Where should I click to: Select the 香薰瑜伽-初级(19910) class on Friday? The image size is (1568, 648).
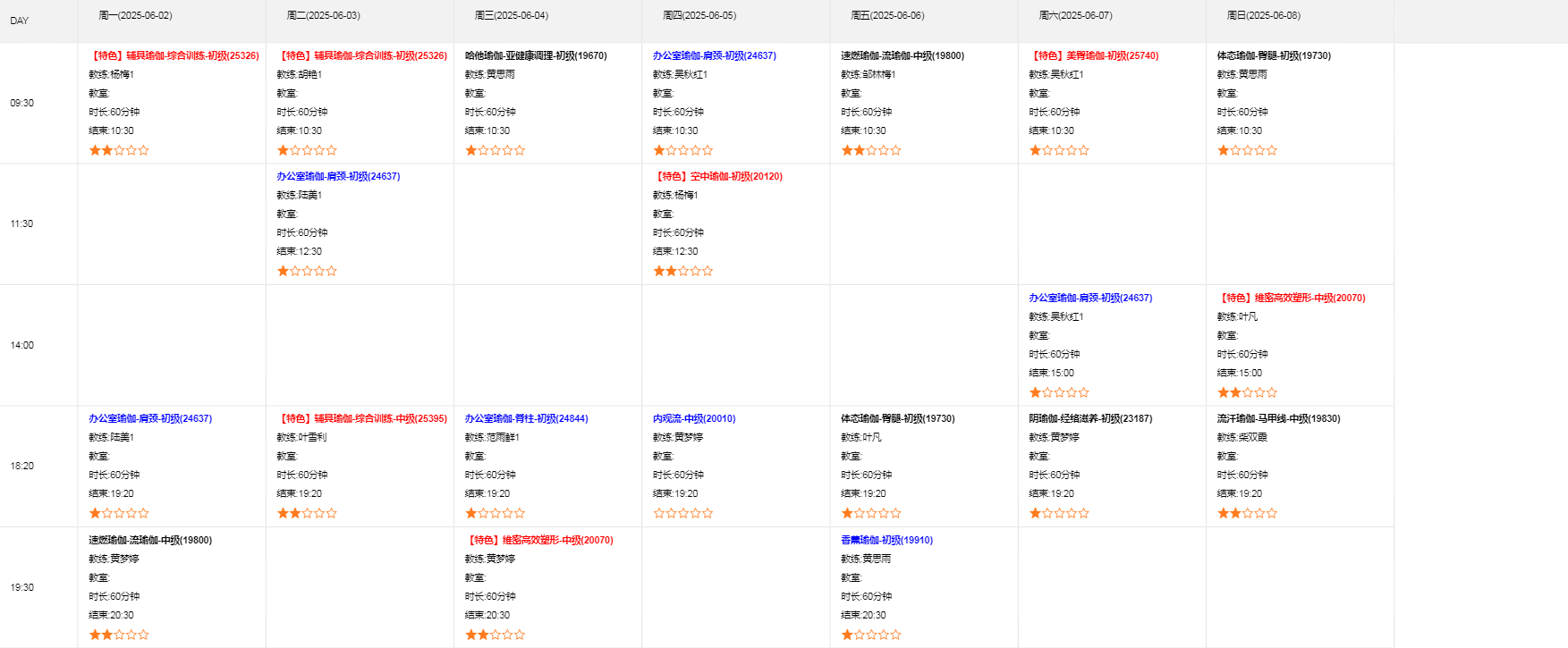[886, 540]
